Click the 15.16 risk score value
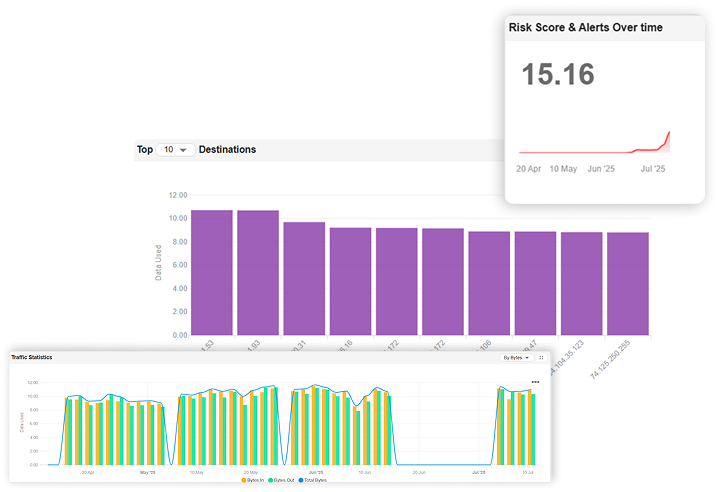The width and height of the screenshot is (719, 492). click(558, 75)
